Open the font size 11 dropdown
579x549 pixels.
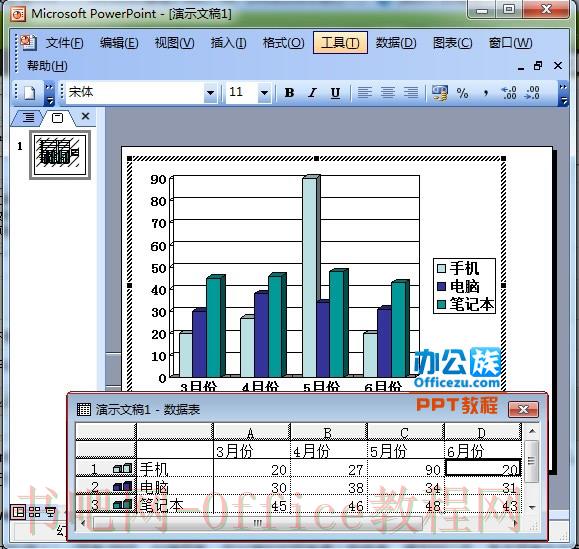[264, 93]
